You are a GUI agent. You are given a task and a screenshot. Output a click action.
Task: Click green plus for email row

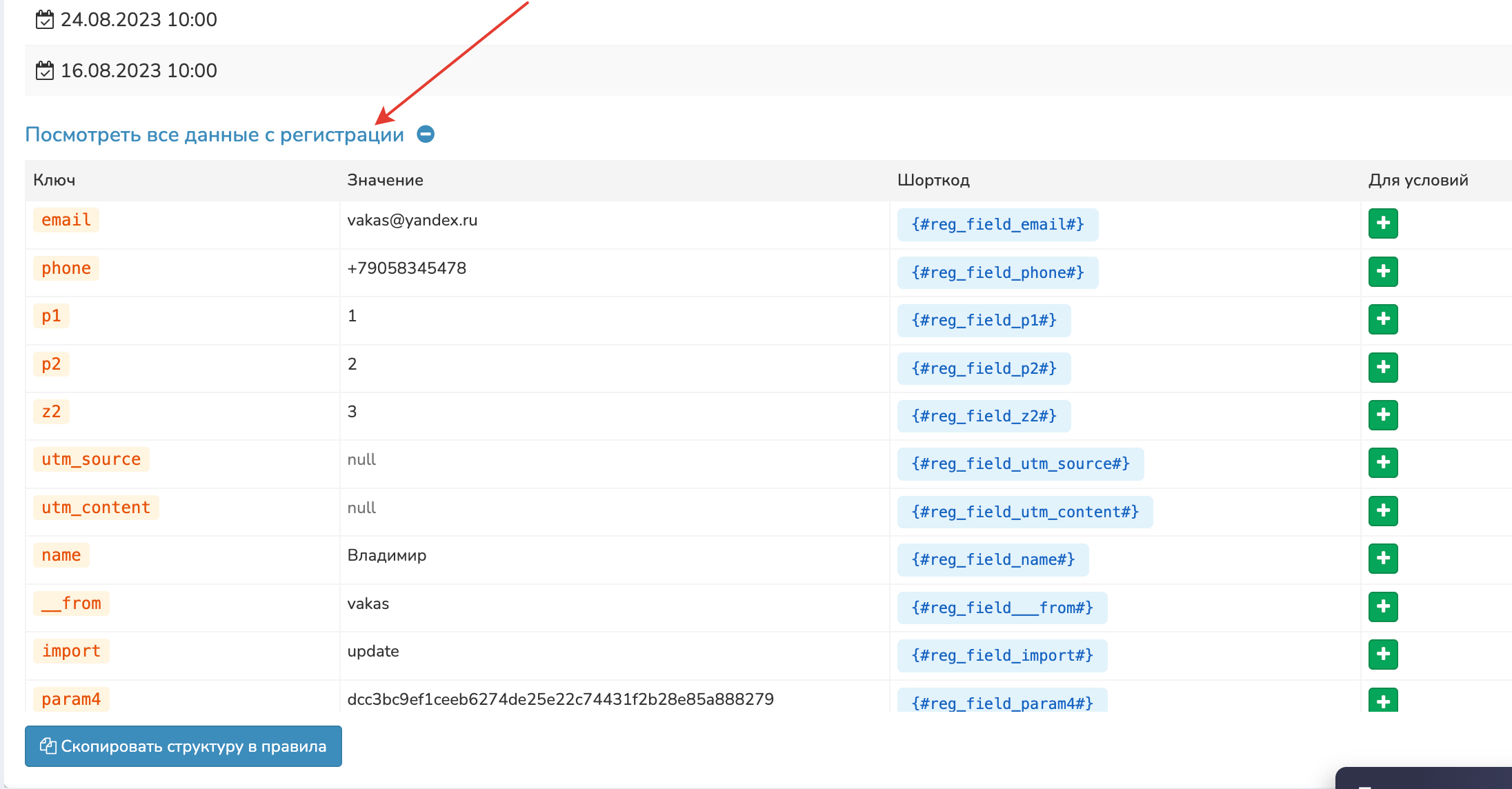point(1383,223)
